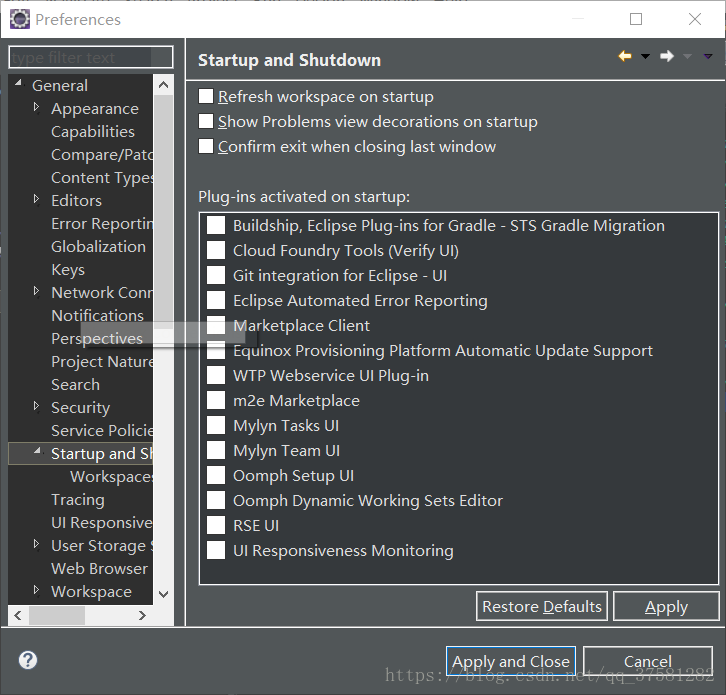Expand the User Storage Service node
The image size is (726, 695).
(x=37, y=545)
